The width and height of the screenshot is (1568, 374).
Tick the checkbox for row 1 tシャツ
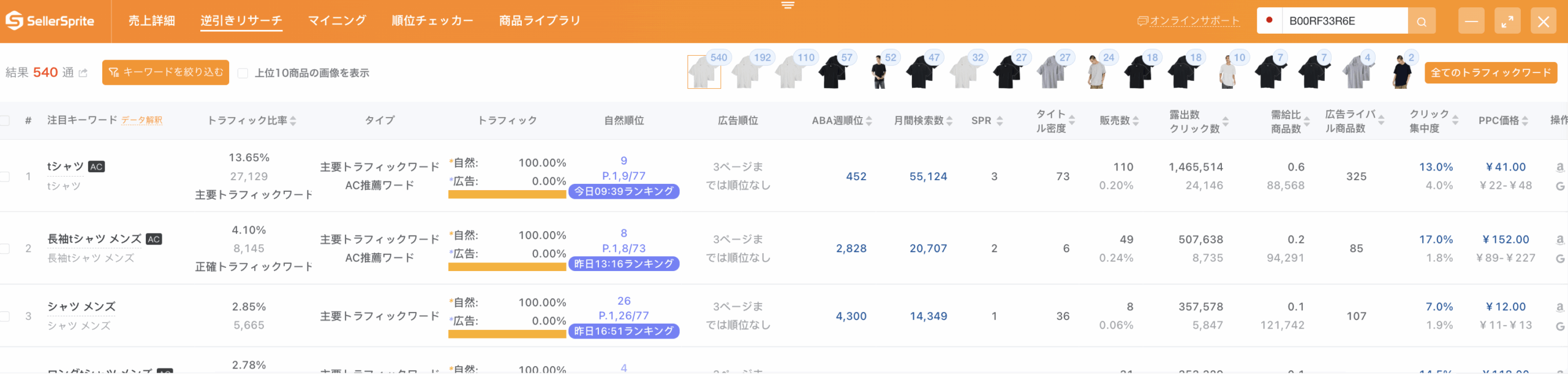point(5,177)
